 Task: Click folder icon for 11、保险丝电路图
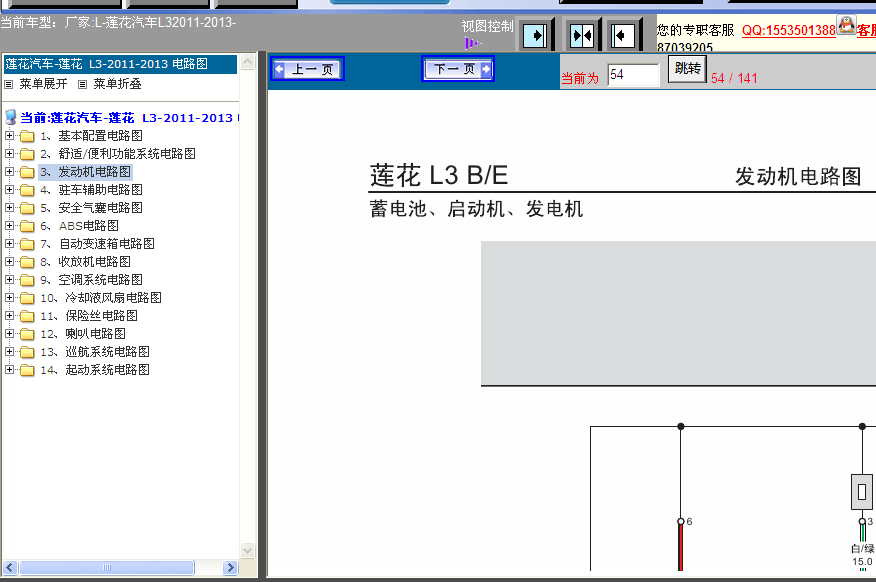point(27,316)
